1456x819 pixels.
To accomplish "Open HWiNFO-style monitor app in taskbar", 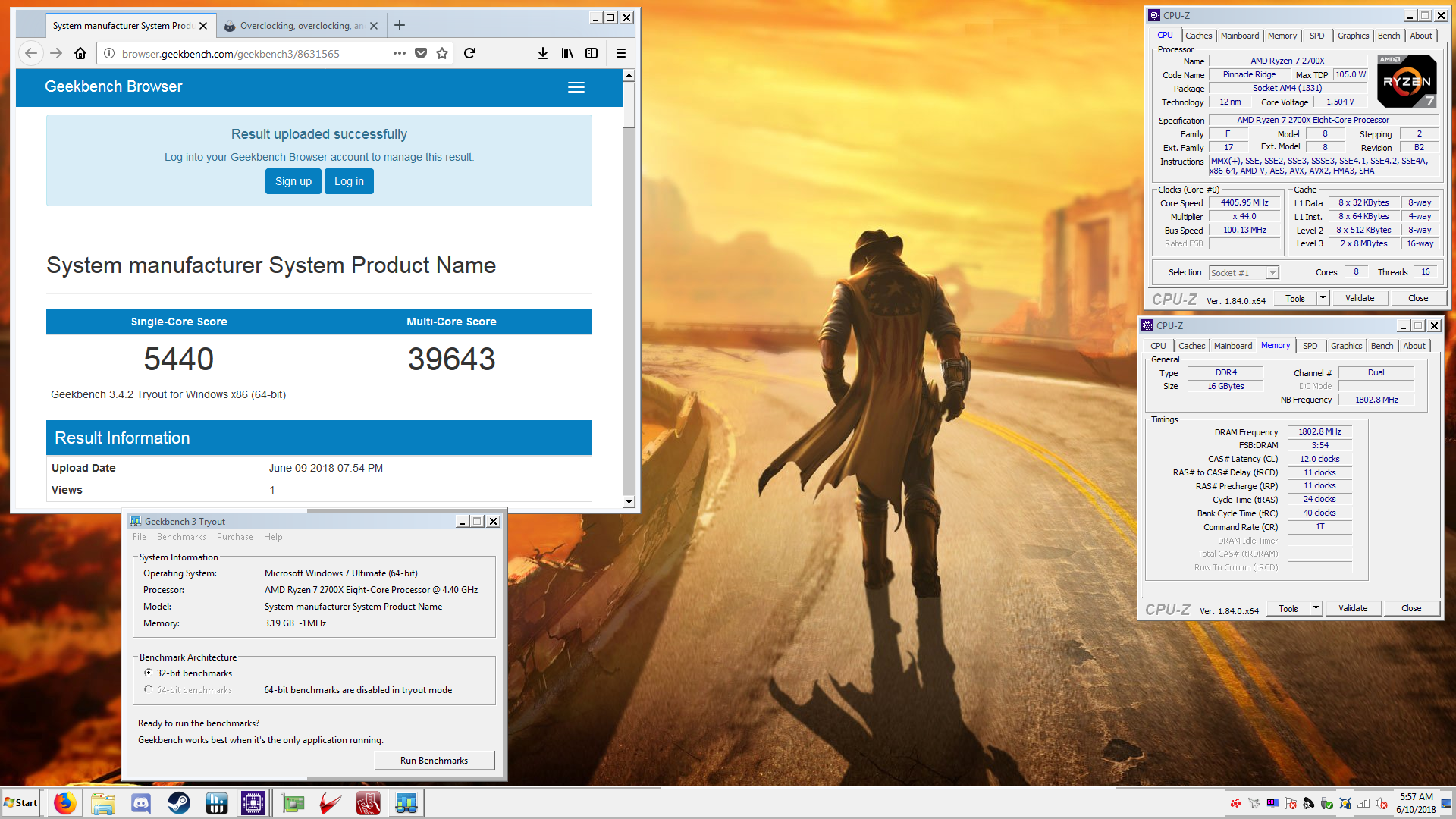I will (217, 803).
